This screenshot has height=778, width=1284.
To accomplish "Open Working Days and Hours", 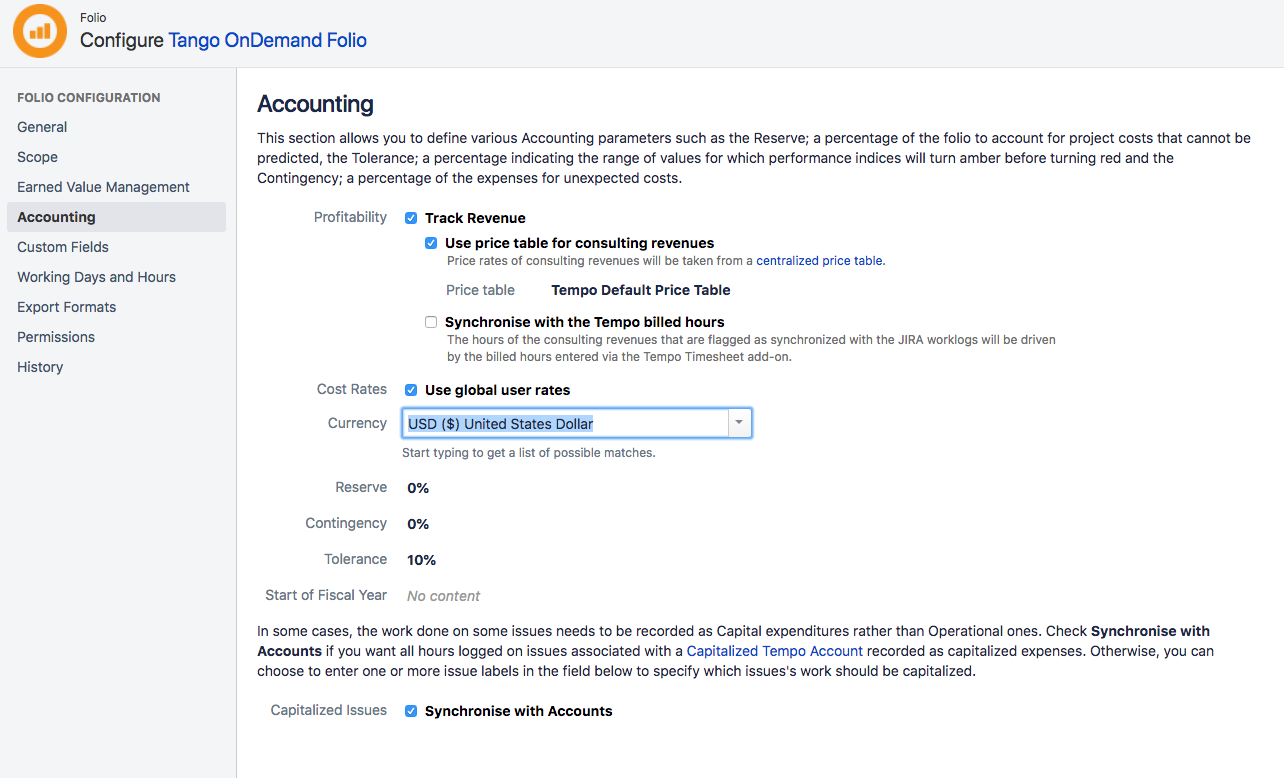I will pyautogui.click(x=96, y=277).
